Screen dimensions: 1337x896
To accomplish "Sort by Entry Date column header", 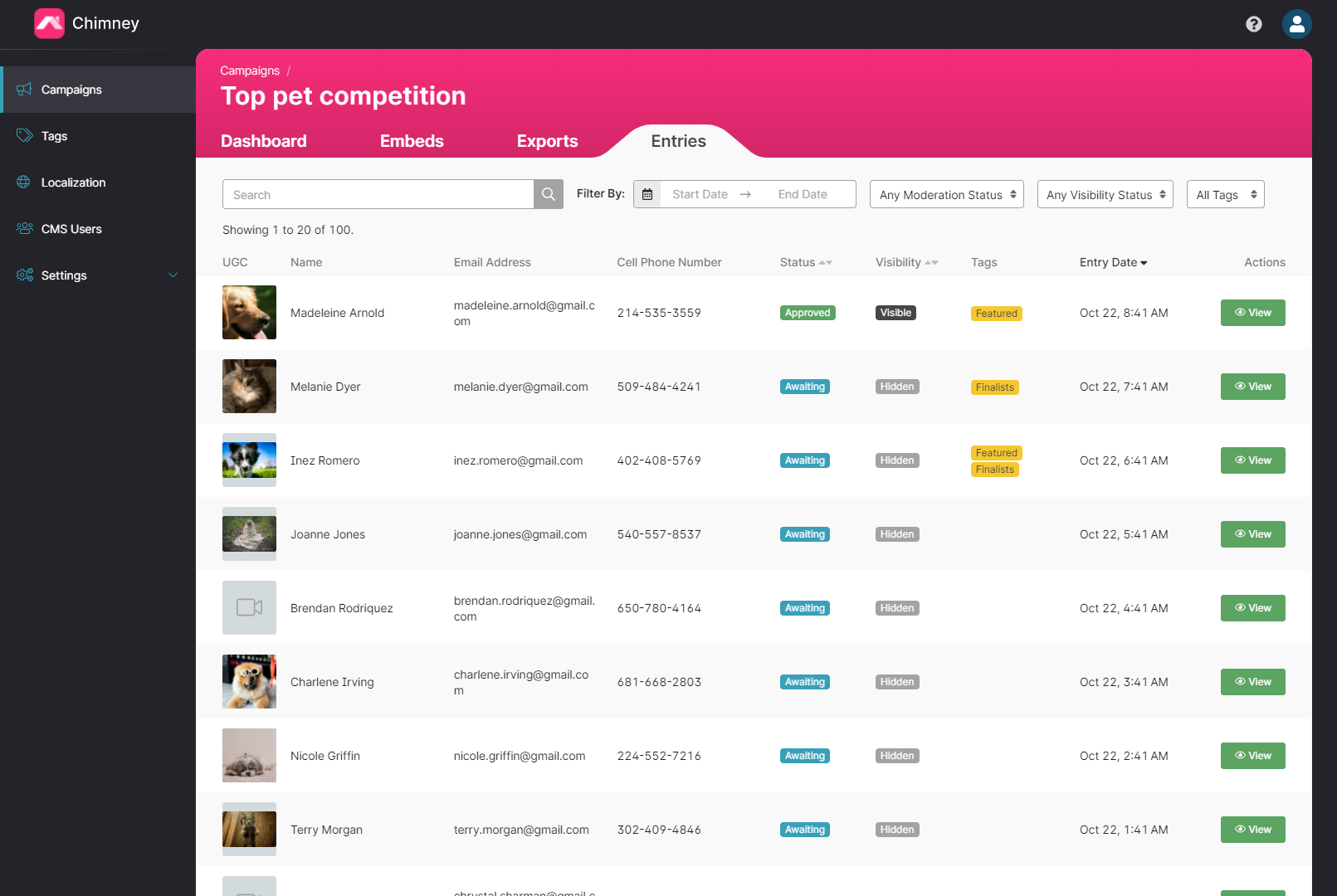I will pos(1113,262).
